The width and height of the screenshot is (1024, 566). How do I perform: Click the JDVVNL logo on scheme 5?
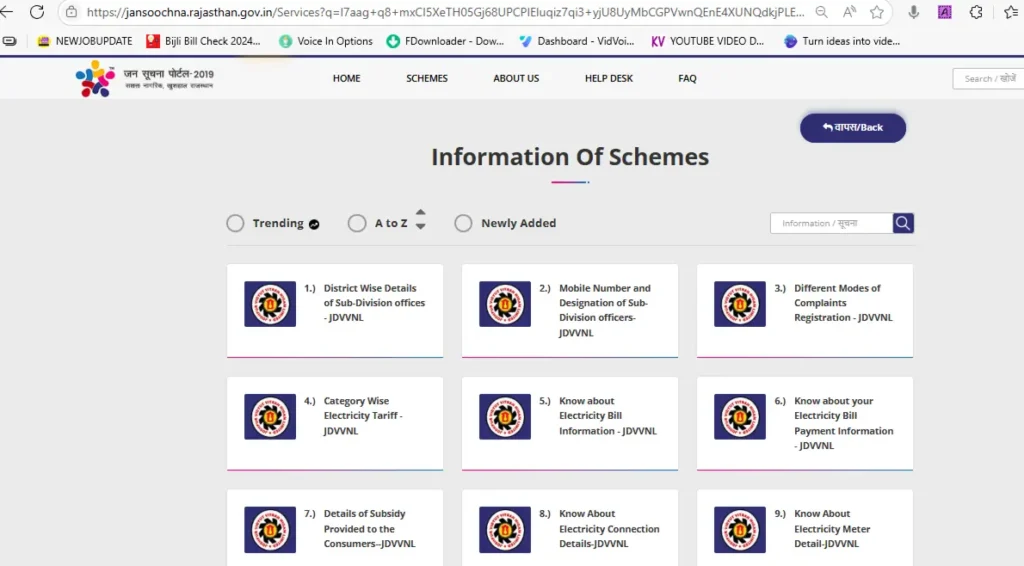505,416
